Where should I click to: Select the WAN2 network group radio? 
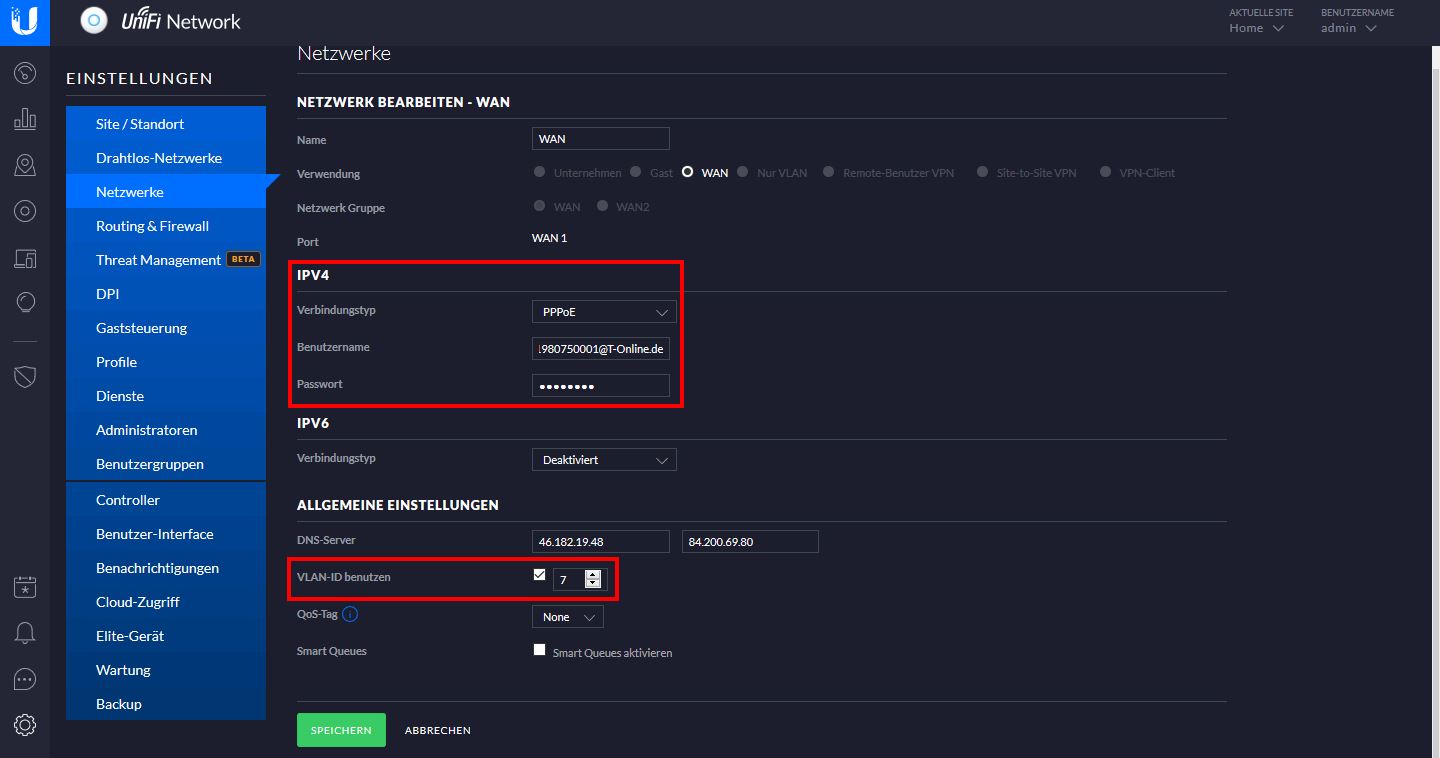pyautogui.click(x=602, y=206)
